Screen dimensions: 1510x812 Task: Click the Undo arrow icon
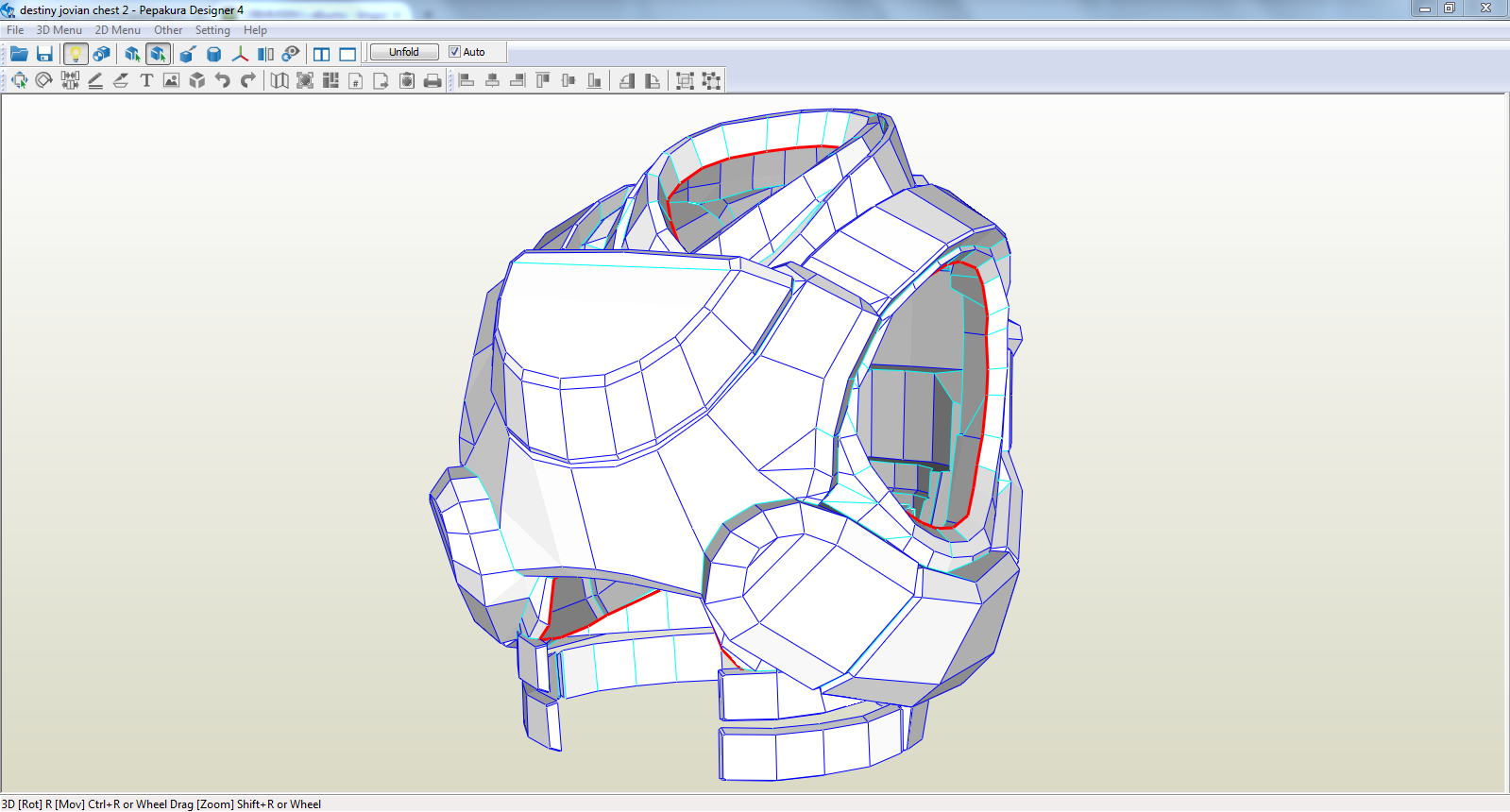pos(223,81)
